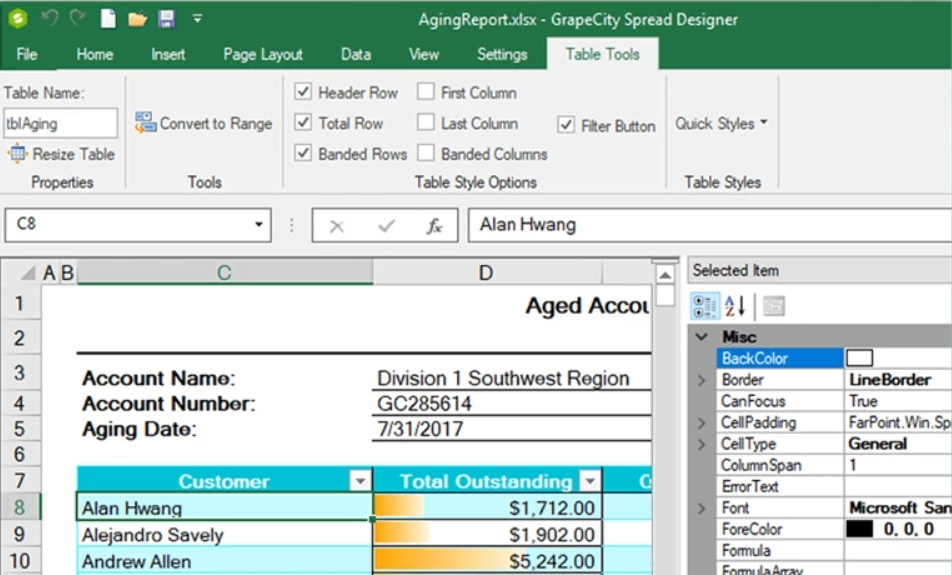Click cell containing Alejandro Savely

point(225,535)
